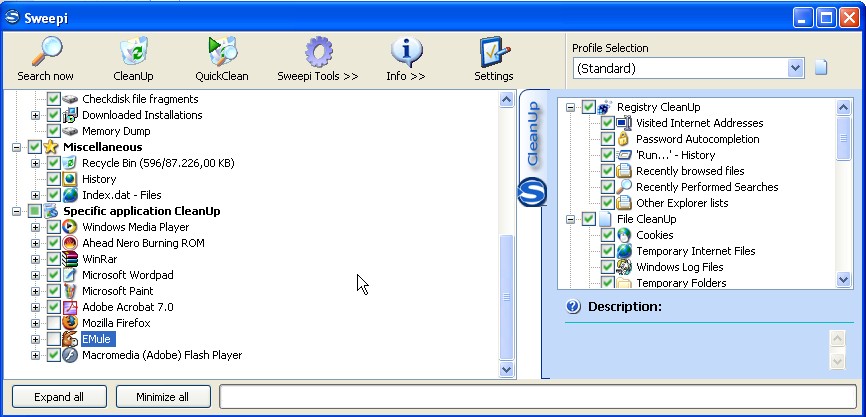Viewport: 866px width, 417px height.
Task: Click the new profile page icon
Action: (x=821, y=68)
